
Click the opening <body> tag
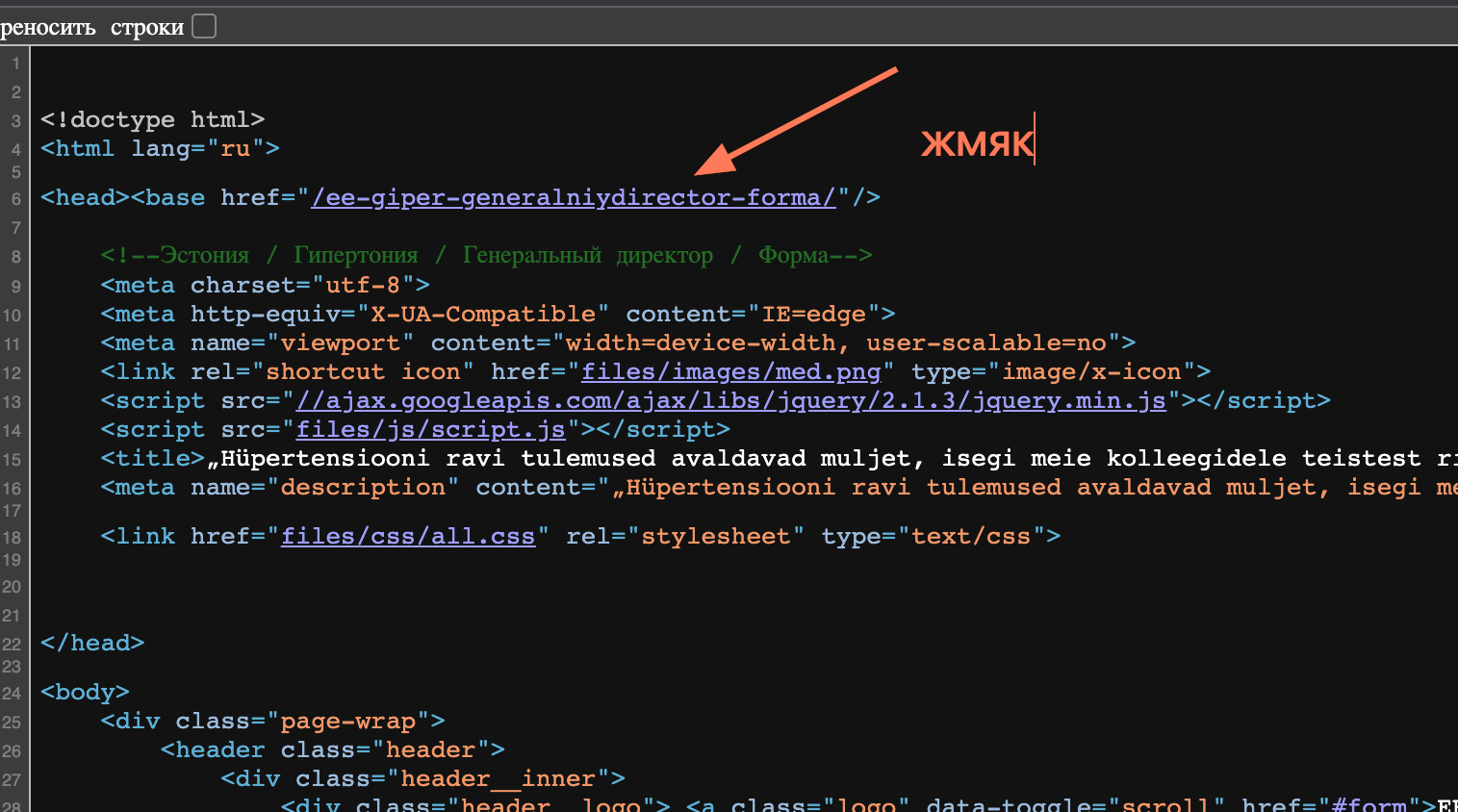(85, 692)
